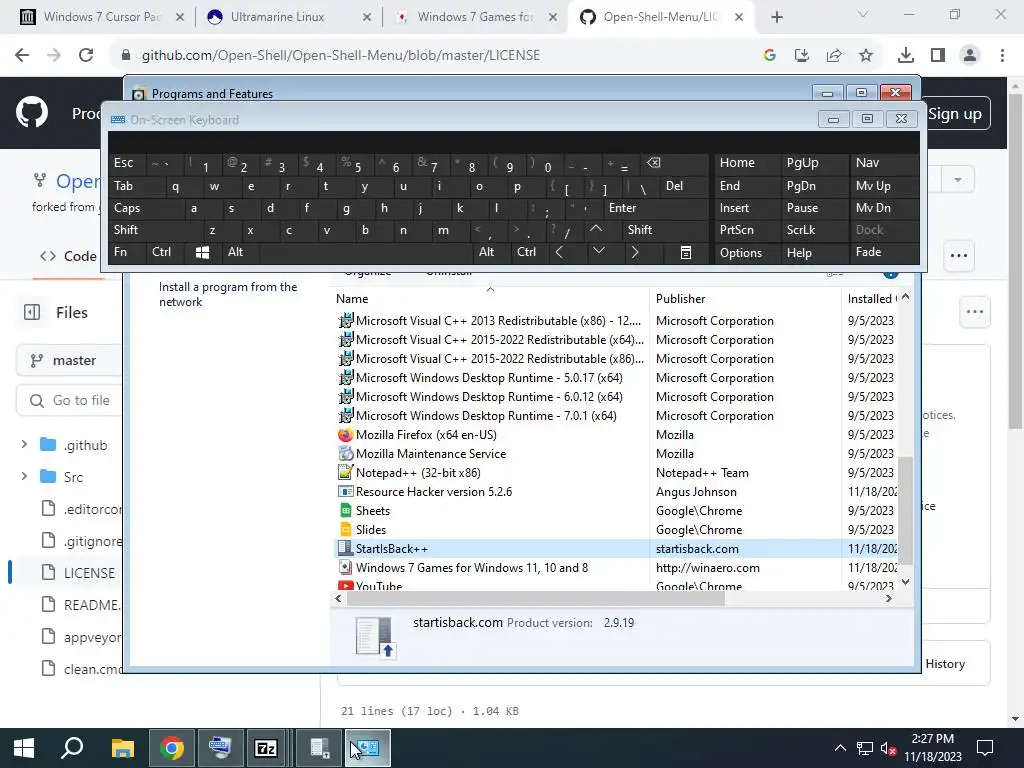Viewport: 1024px width, 768px height.
Task: Click the muted volume tray icon
Action: tap(888, 748)
